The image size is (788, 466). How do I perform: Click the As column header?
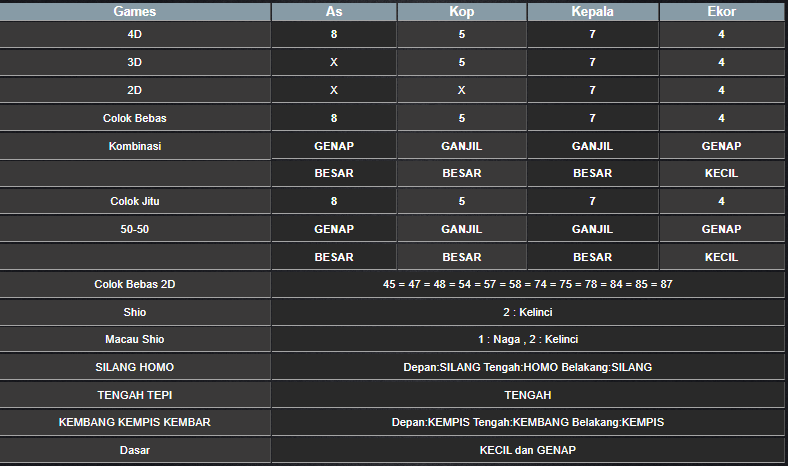tap(334, 12)
